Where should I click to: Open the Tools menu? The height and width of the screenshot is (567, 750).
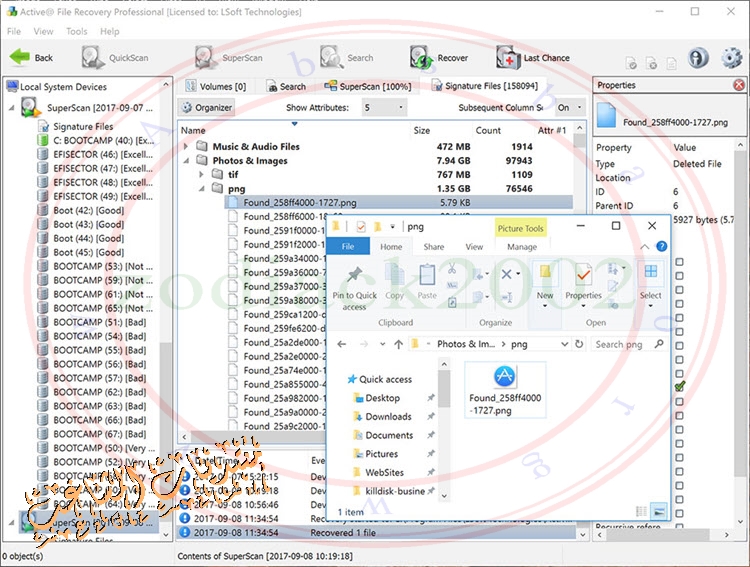coord(77,31)
